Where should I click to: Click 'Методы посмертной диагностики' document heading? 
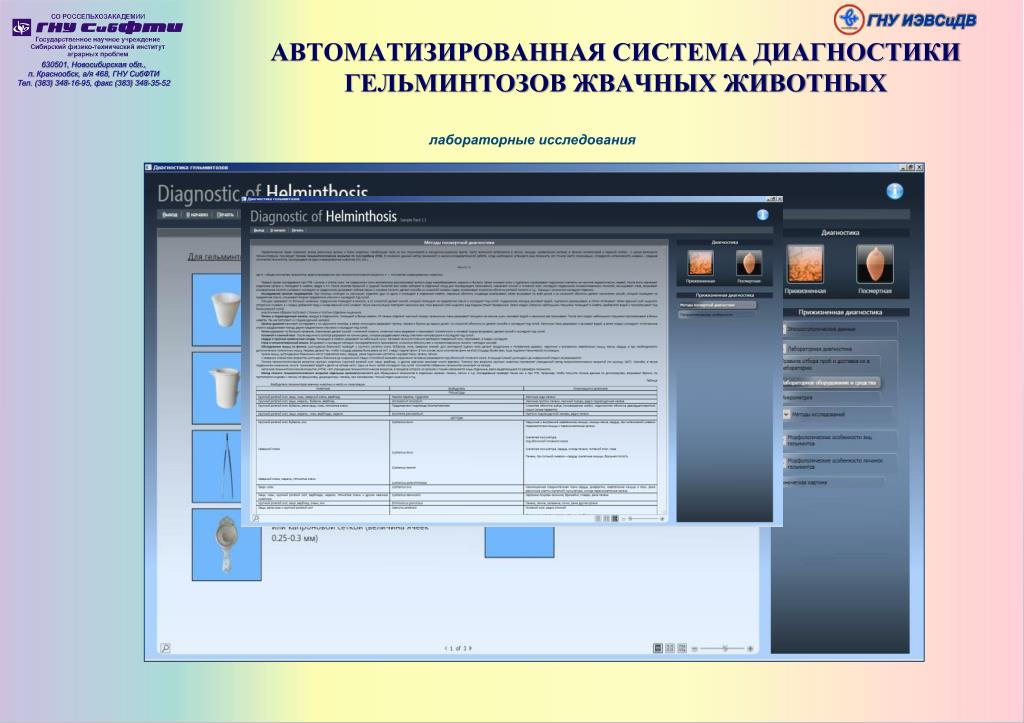[459, 242]
